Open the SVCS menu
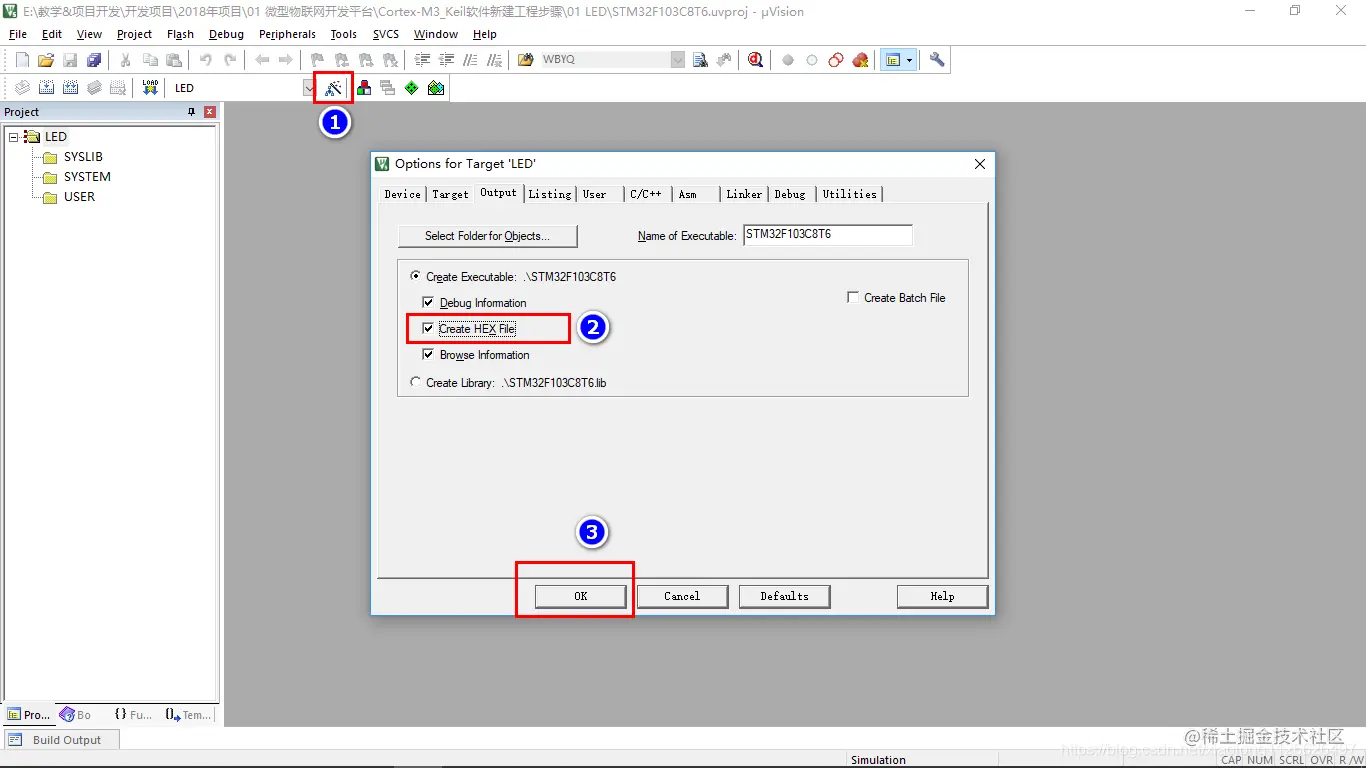Screen dimensions: 1366x768 click(x=386, y=34)
